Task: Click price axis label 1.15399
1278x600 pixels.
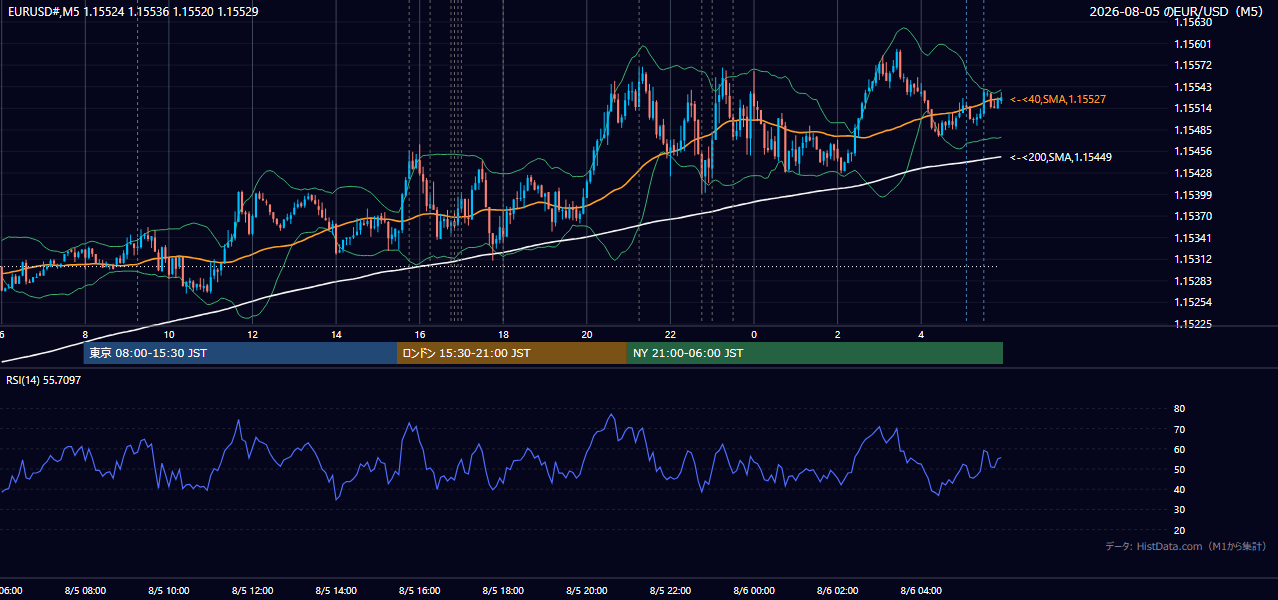Action: (1193, 195)
